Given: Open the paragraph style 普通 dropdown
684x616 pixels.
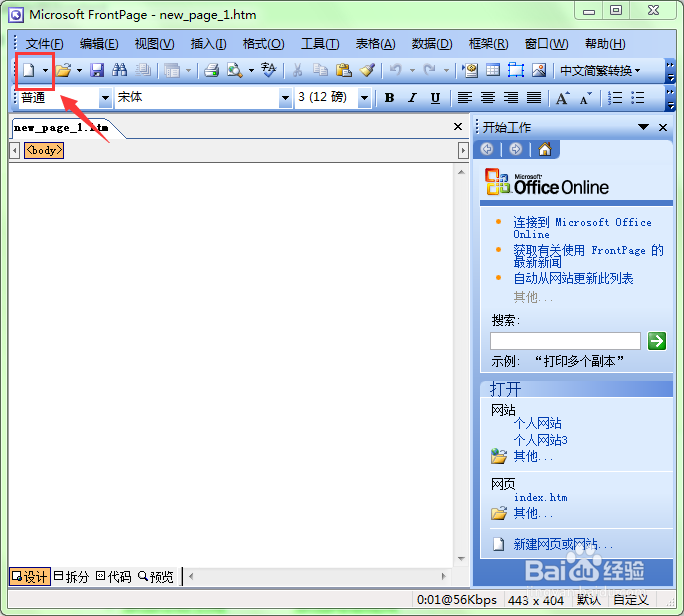Looking at the screenshot, I should pos(105,98).
